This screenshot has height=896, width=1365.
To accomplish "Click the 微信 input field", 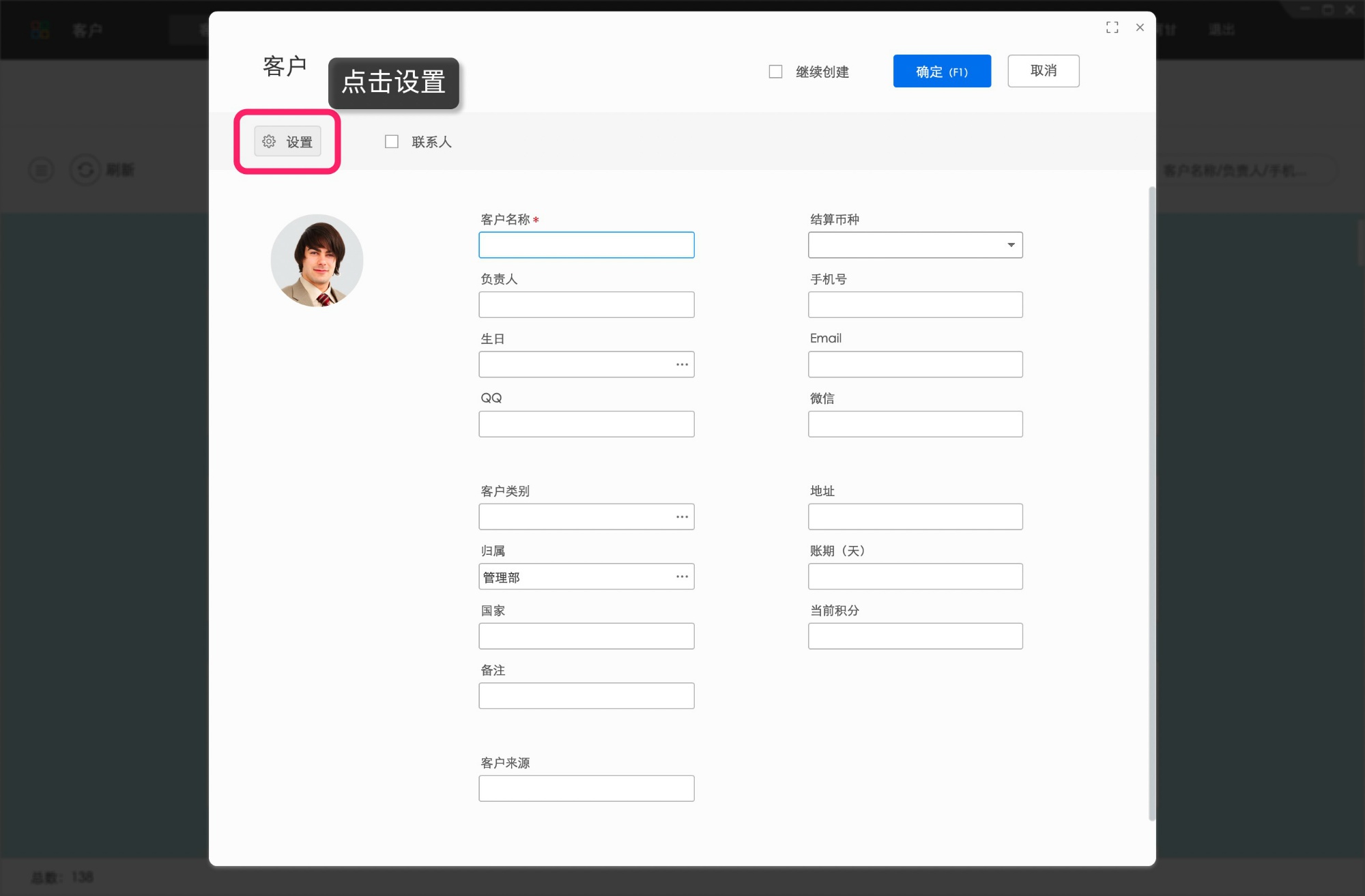I will pyautogui.click(x=915, y=424).
